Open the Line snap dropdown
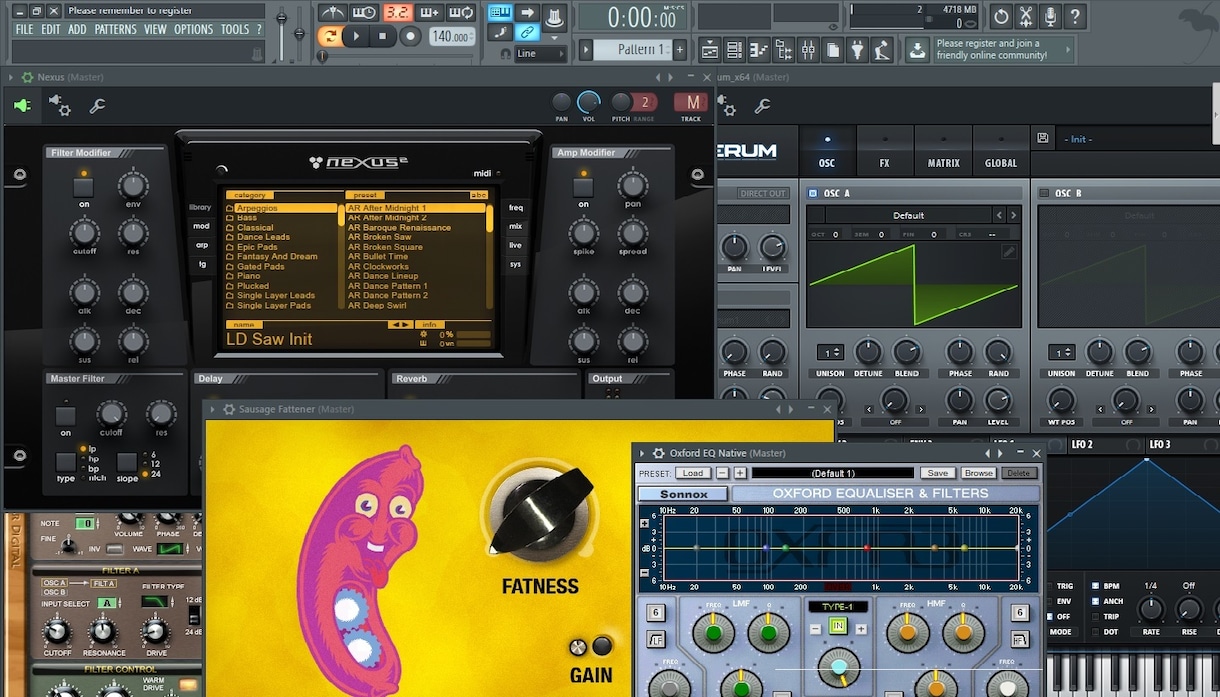Image resolution: width=1220 pixels, height=697 pixels. pos(540,54)
